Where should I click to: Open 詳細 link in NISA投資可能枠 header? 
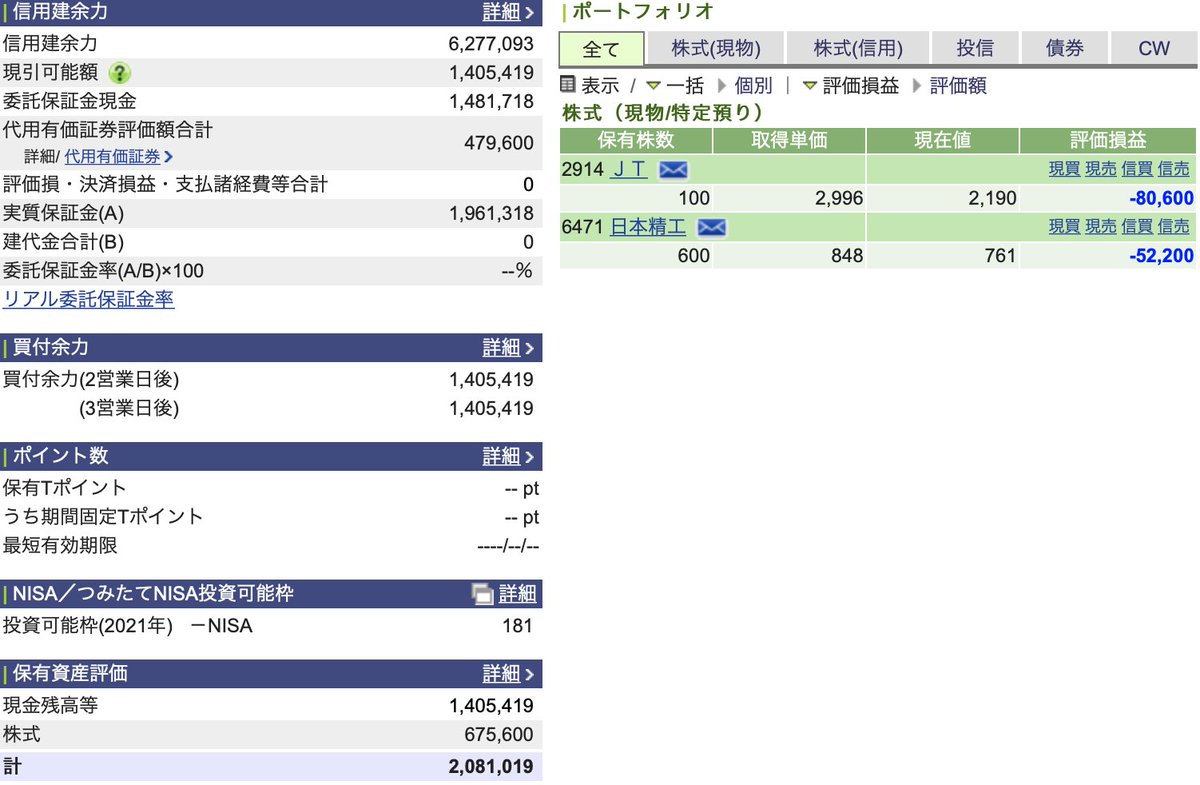(517, 594)
